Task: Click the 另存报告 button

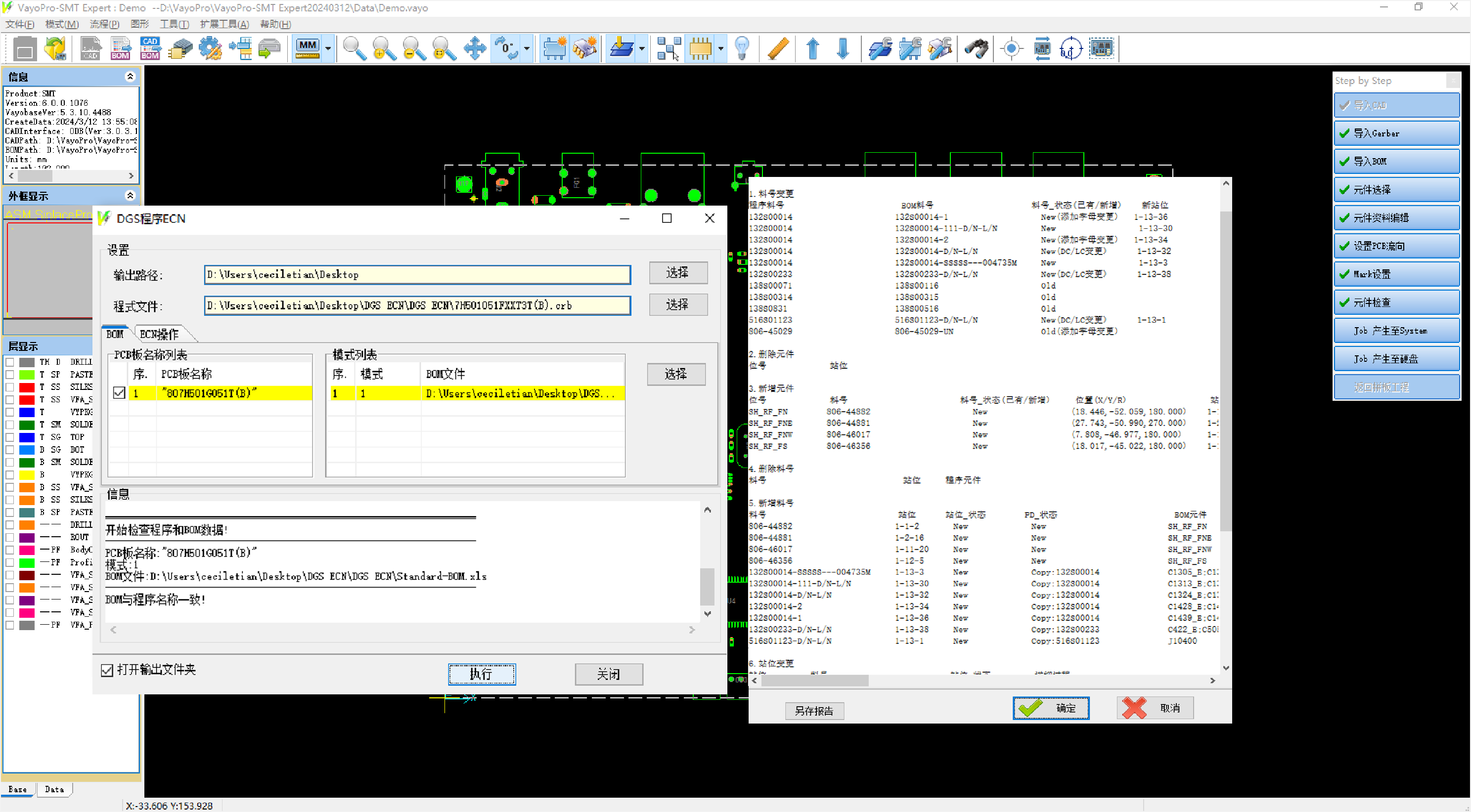Action: [814, 710]
